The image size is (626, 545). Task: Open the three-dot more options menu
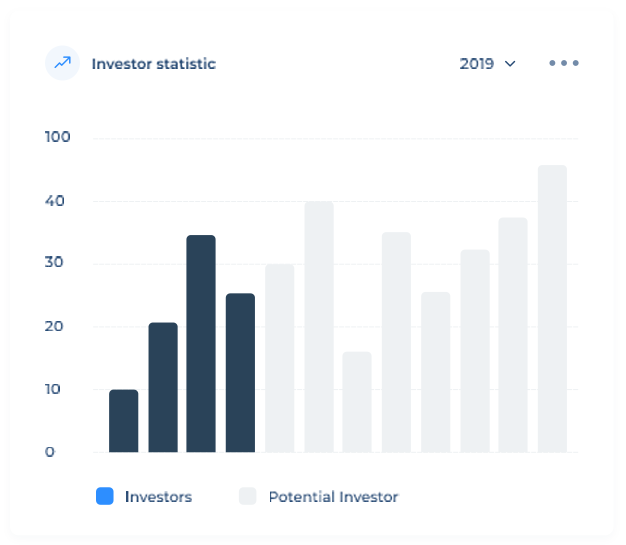[x=564, y=63]
